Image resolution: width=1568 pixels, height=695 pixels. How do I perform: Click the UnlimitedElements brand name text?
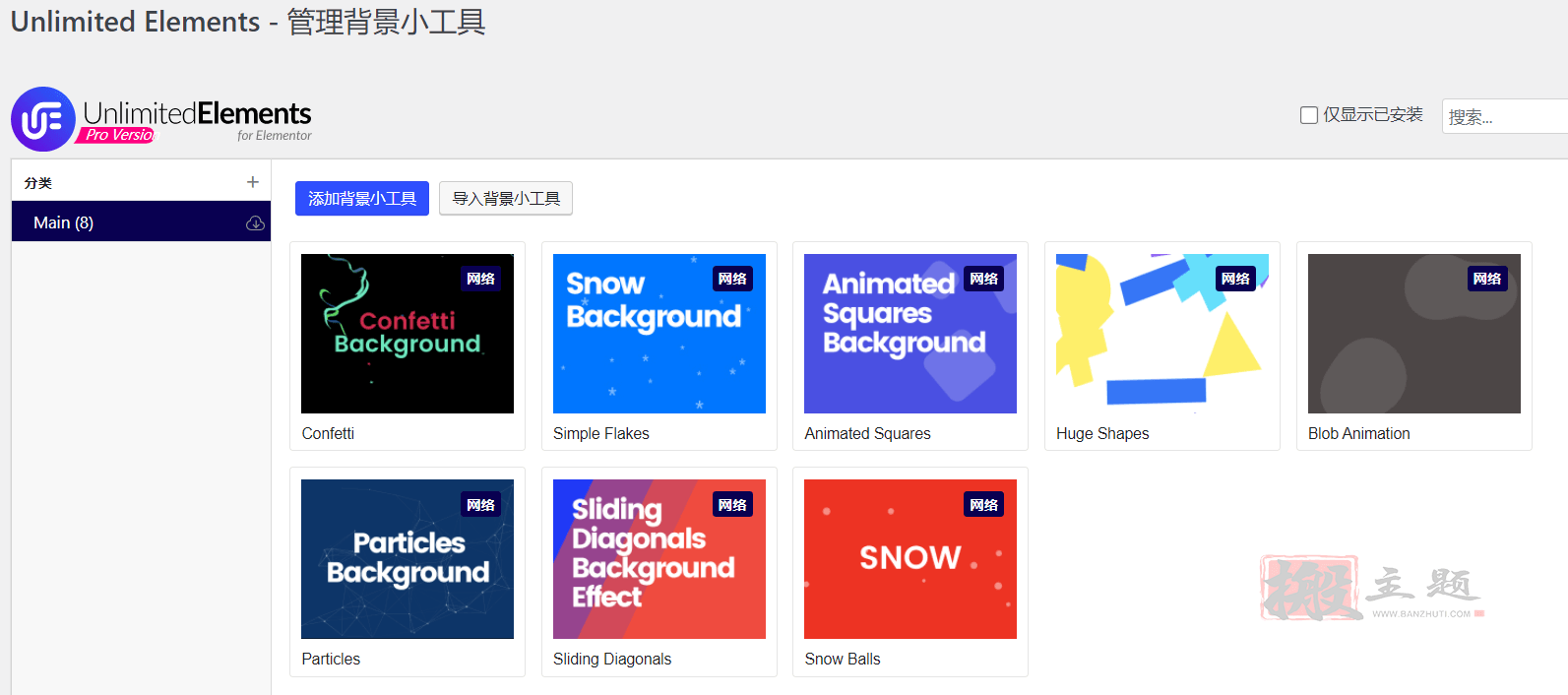197,113
